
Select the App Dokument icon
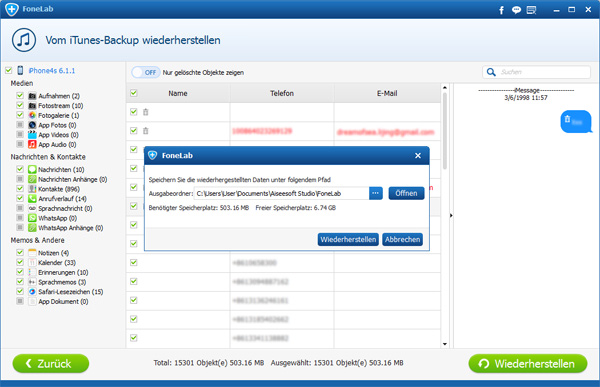32,301
